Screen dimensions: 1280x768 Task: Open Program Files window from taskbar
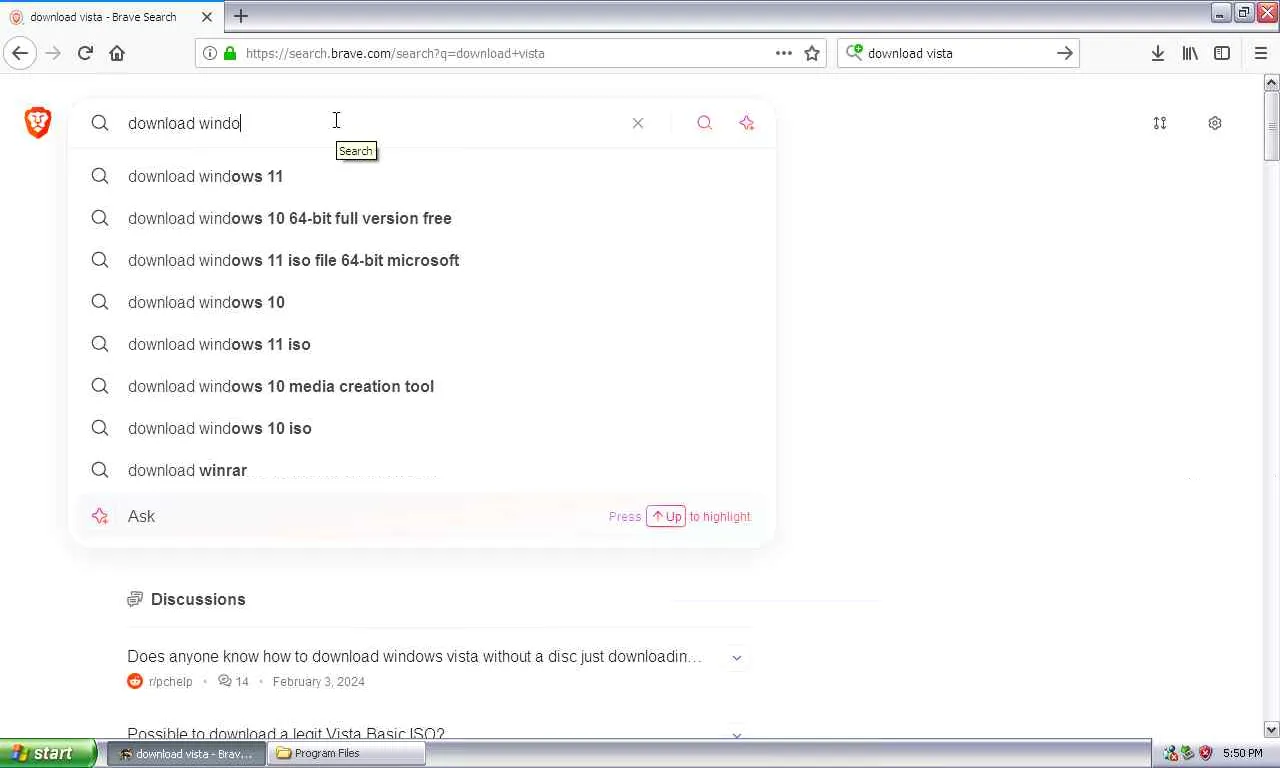tap(347, 753)
